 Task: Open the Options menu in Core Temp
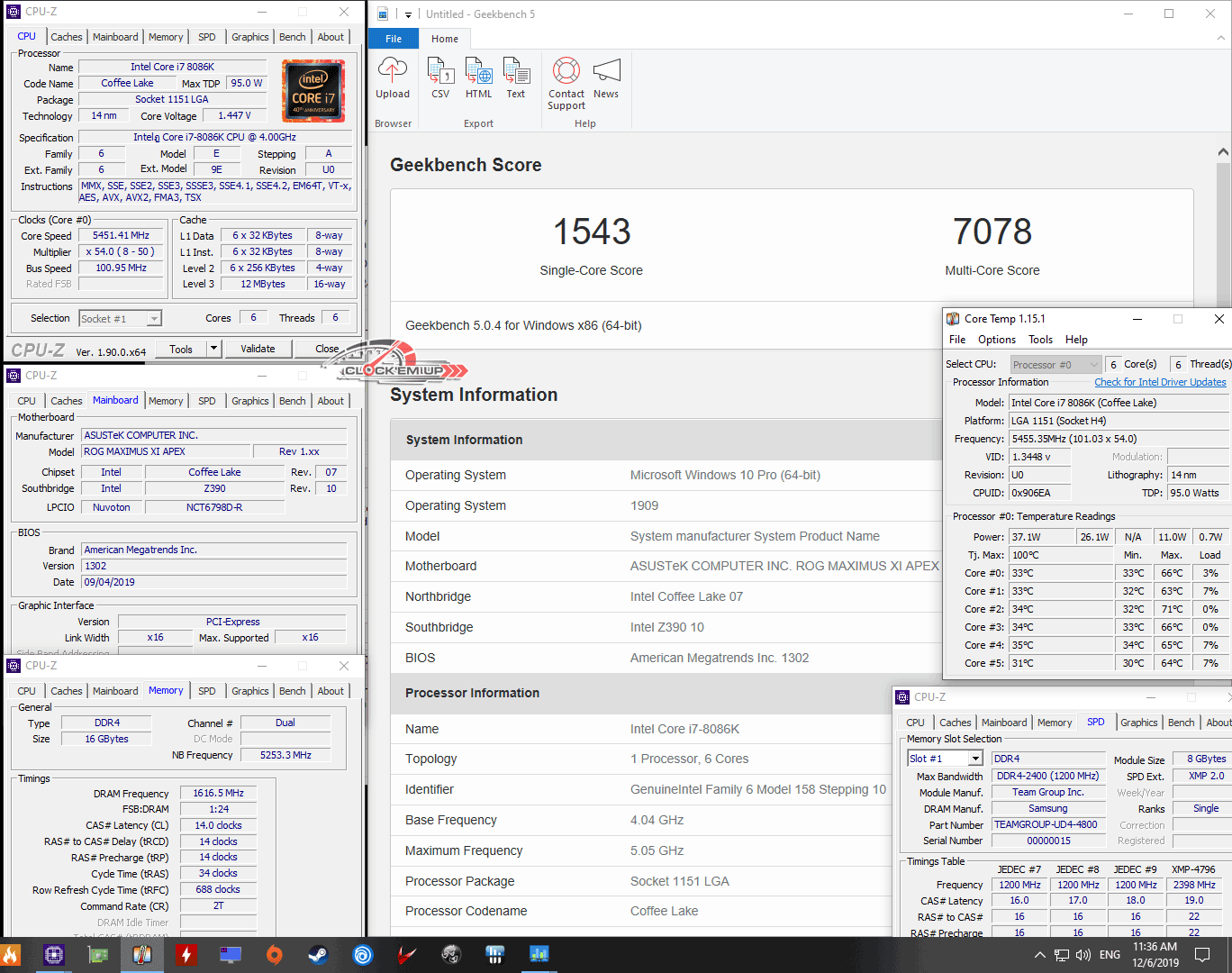pos(996,340)
